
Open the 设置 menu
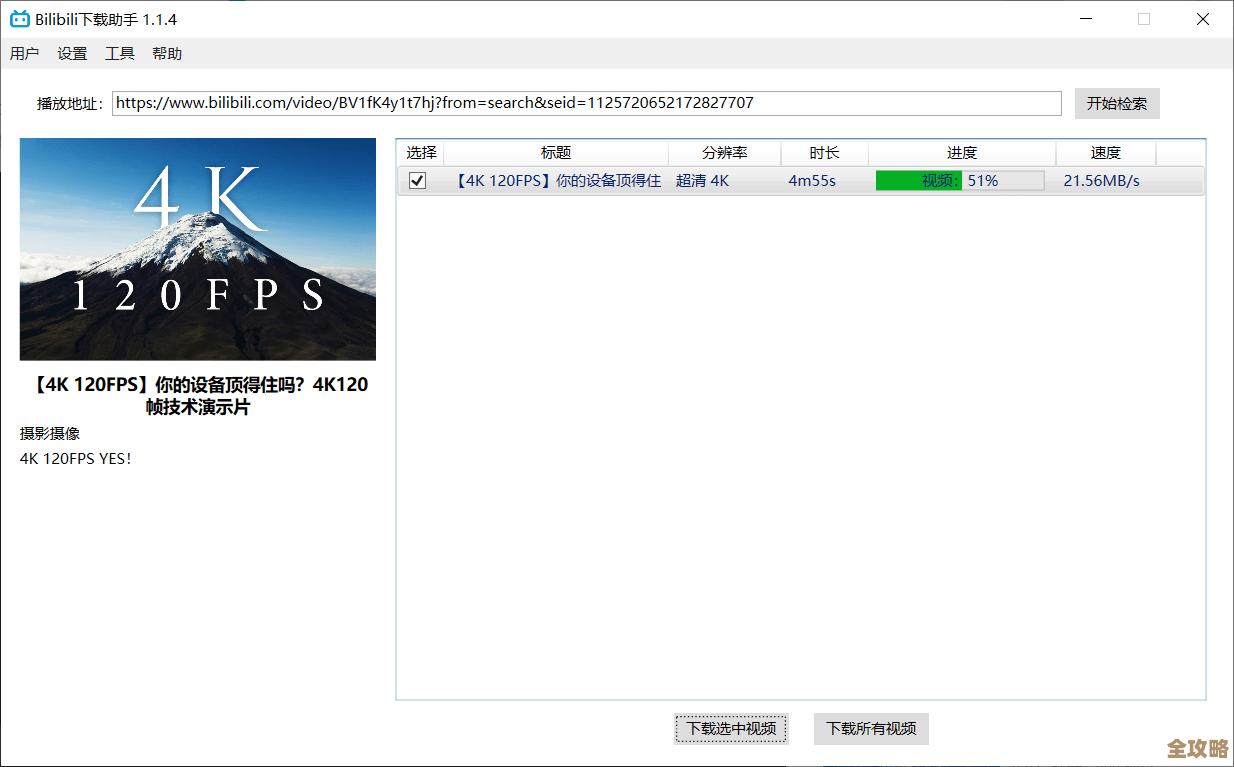coord(71,53)
